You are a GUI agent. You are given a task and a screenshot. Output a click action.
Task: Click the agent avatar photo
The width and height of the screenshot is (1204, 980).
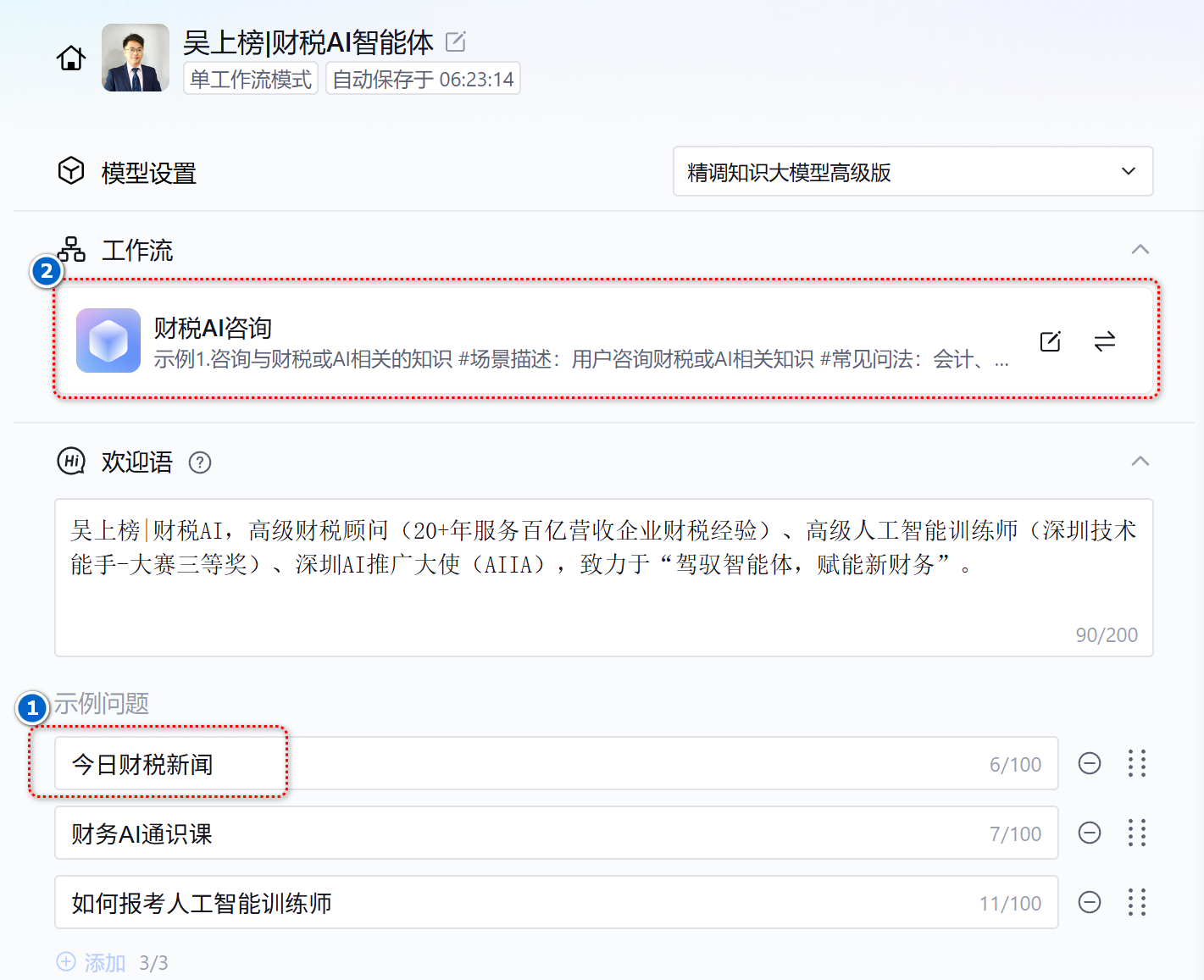[x=136, y=58]
